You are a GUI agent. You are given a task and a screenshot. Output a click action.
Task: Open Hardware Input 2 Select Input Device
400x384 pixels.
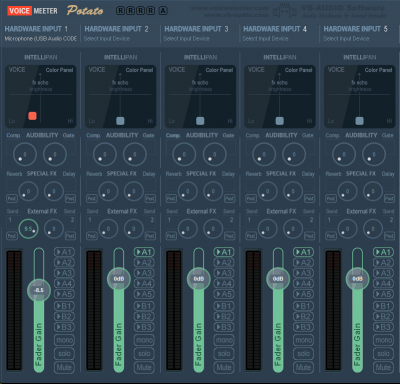coord(107,39)
